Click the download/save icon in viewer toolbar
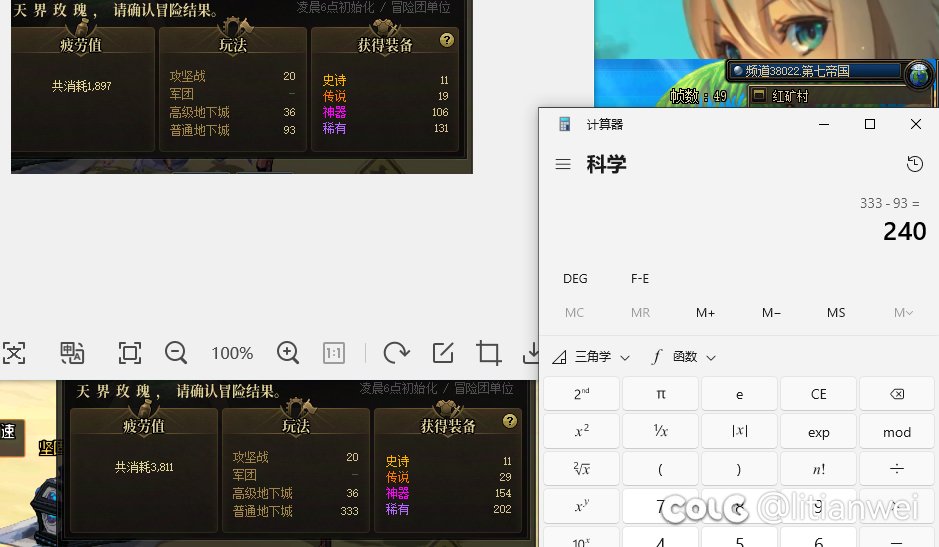Image resolution: width=939 pixels, height=547 pixels. [531, 353]
